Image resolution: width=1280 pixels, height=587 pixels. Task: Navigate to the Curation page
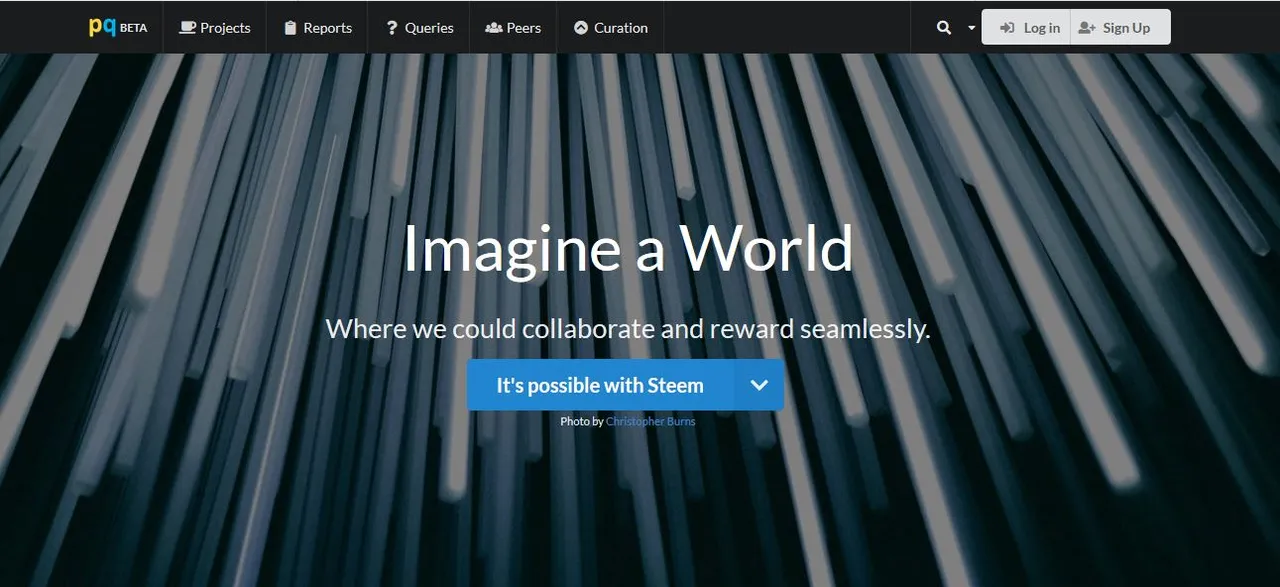point(610,27)
